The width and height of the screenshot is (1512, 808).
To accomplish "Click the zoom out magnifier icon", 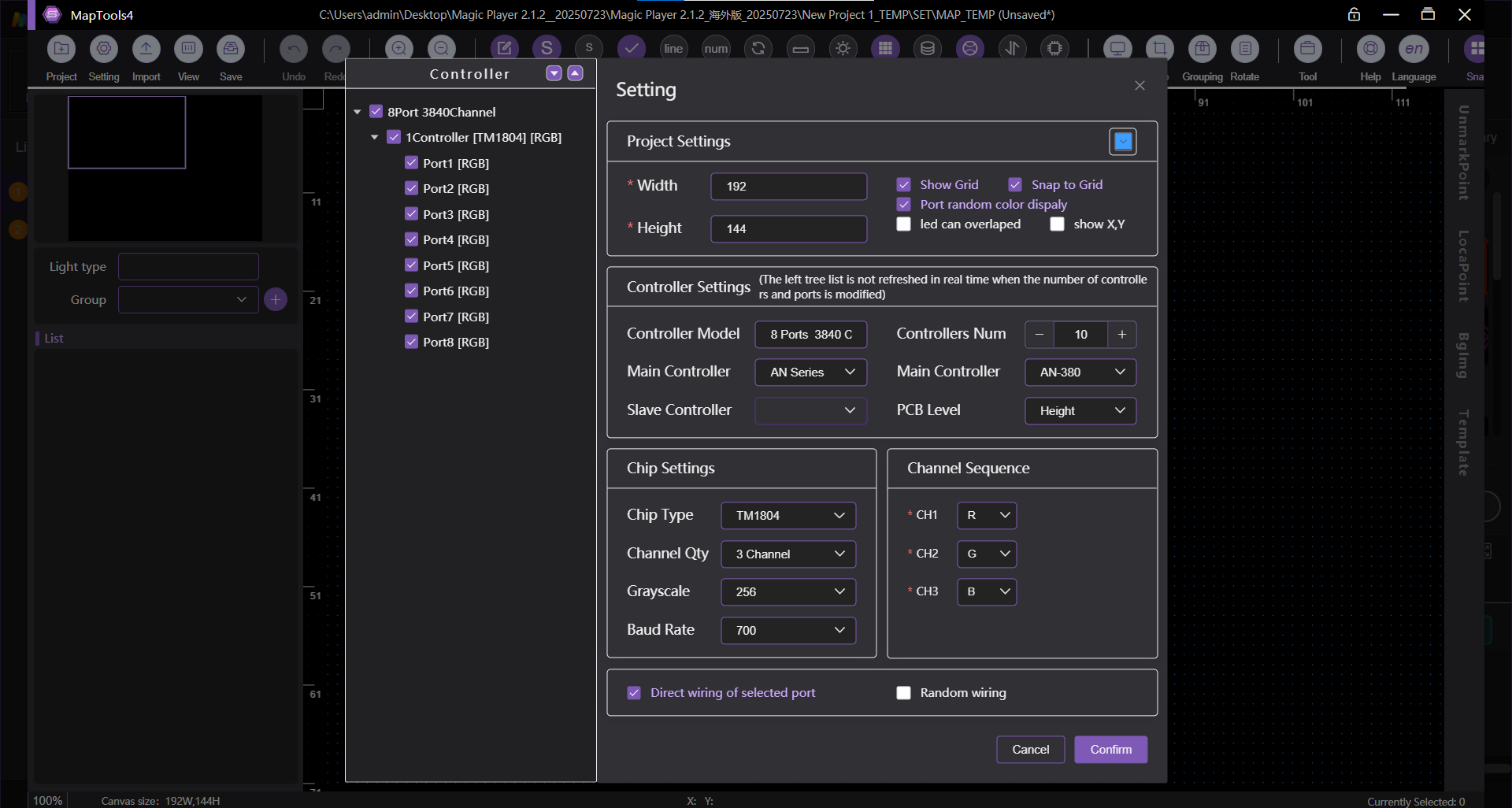I will tap(442, 48).
